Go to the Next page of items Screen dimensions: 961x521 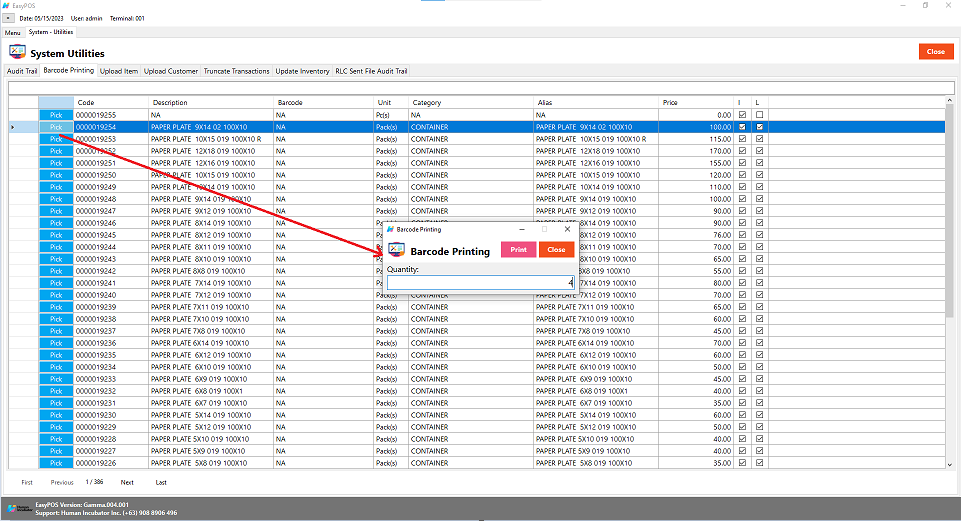tap(127, 482)
